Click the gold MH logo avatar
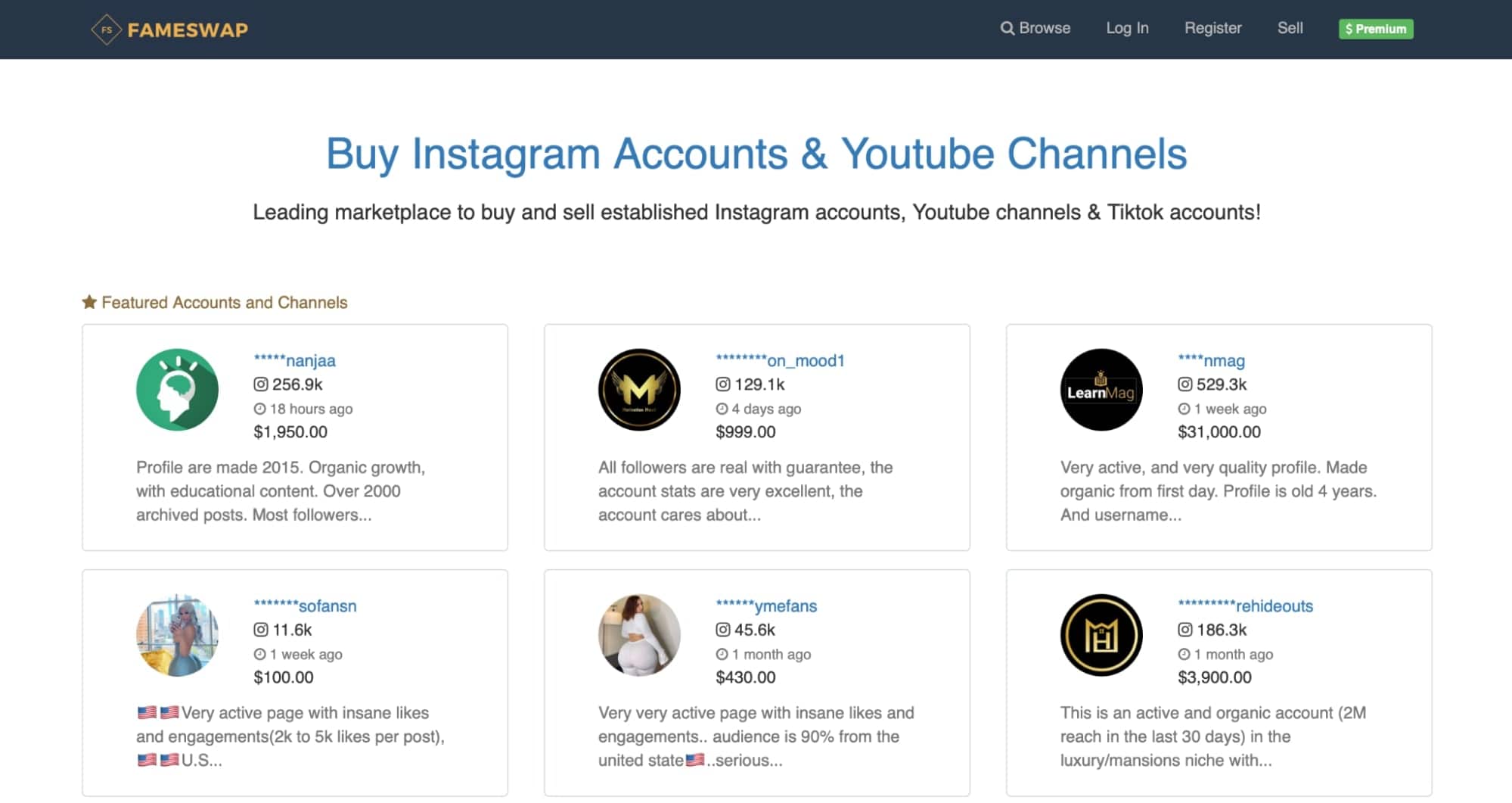The image size is (1512, 803). click(1101, 635)
